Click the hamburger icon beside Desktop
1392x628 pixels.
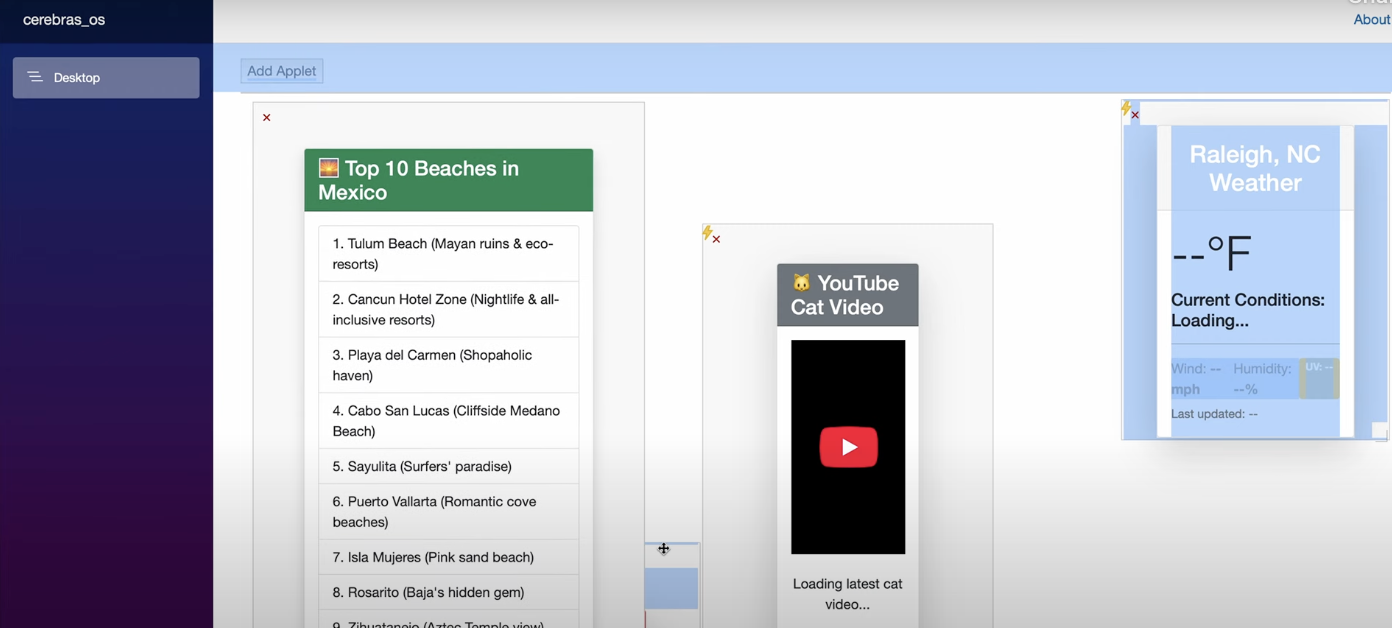click(35, 77)
